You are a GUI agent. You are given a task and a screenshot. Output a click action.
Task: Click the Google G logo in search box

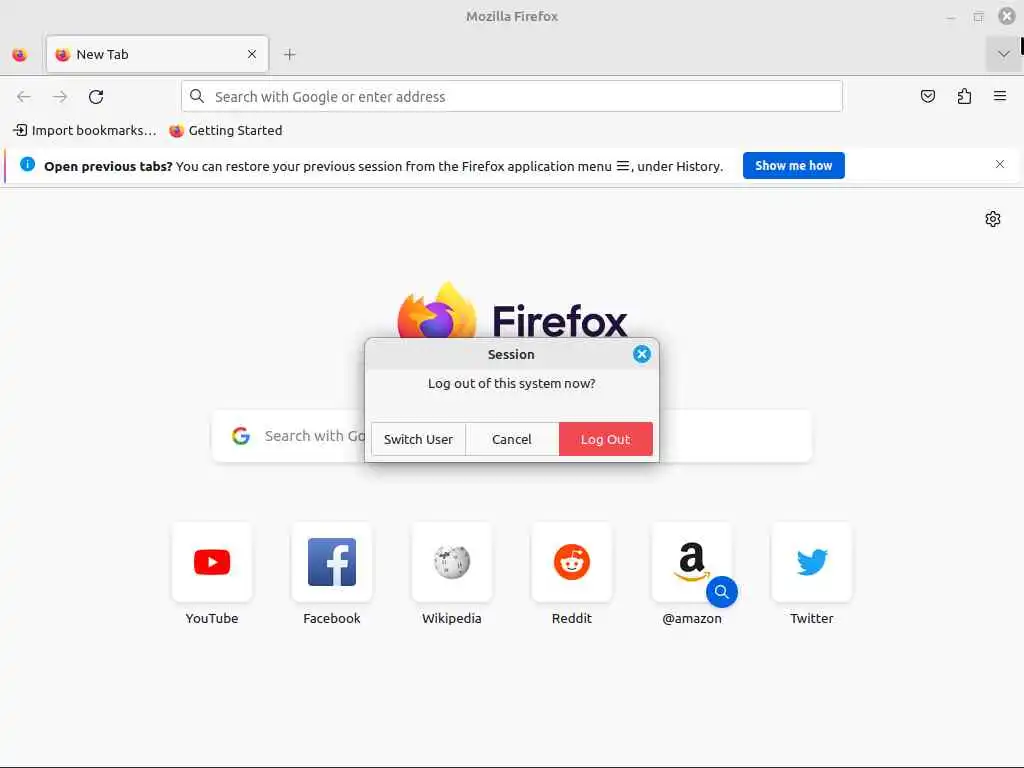pos(241,436)
